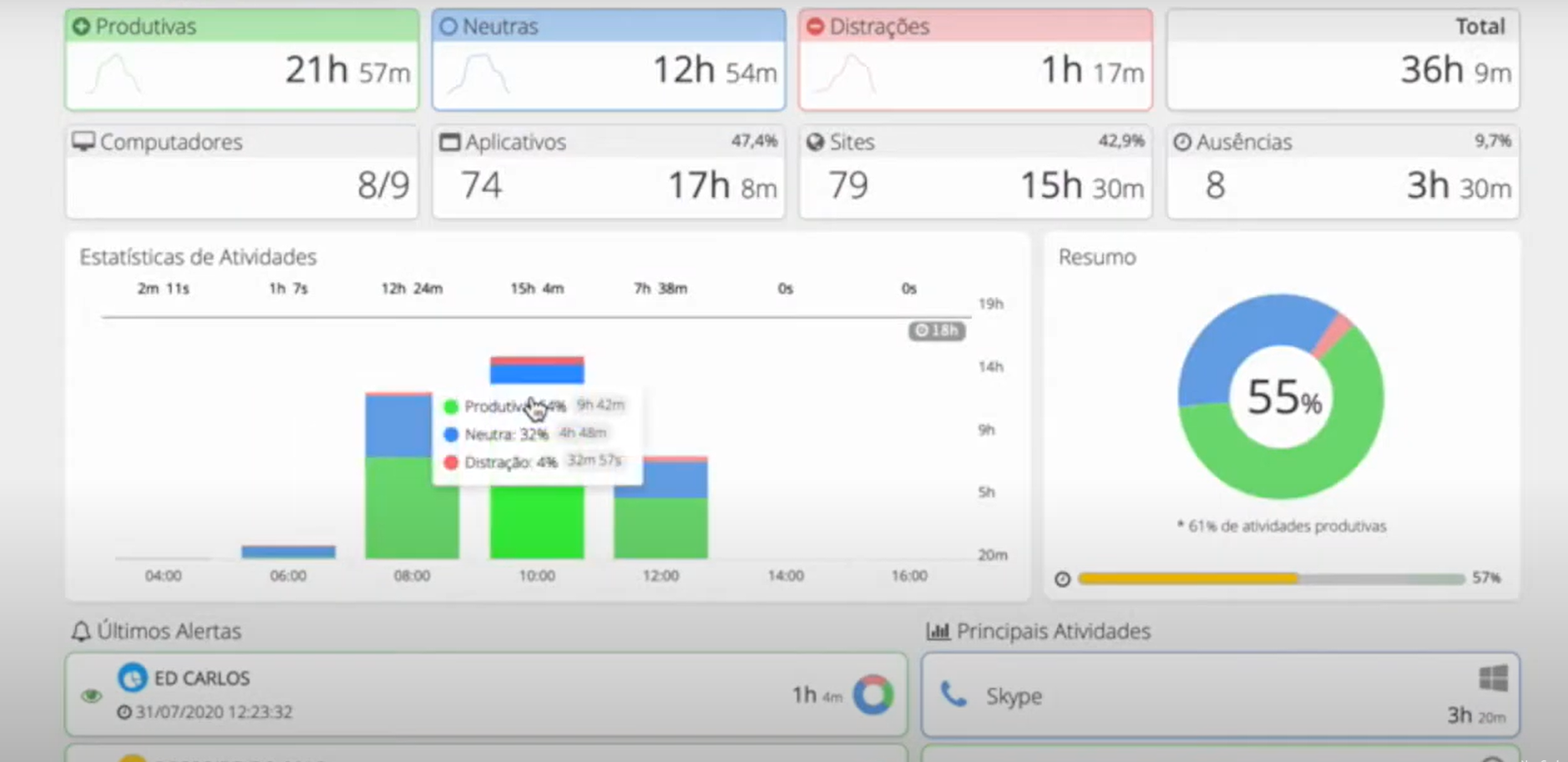Image resolution: width=1568 pixels, height=762 pixels.
Task: Click the Distrações red minus icon
Action: 815,26
